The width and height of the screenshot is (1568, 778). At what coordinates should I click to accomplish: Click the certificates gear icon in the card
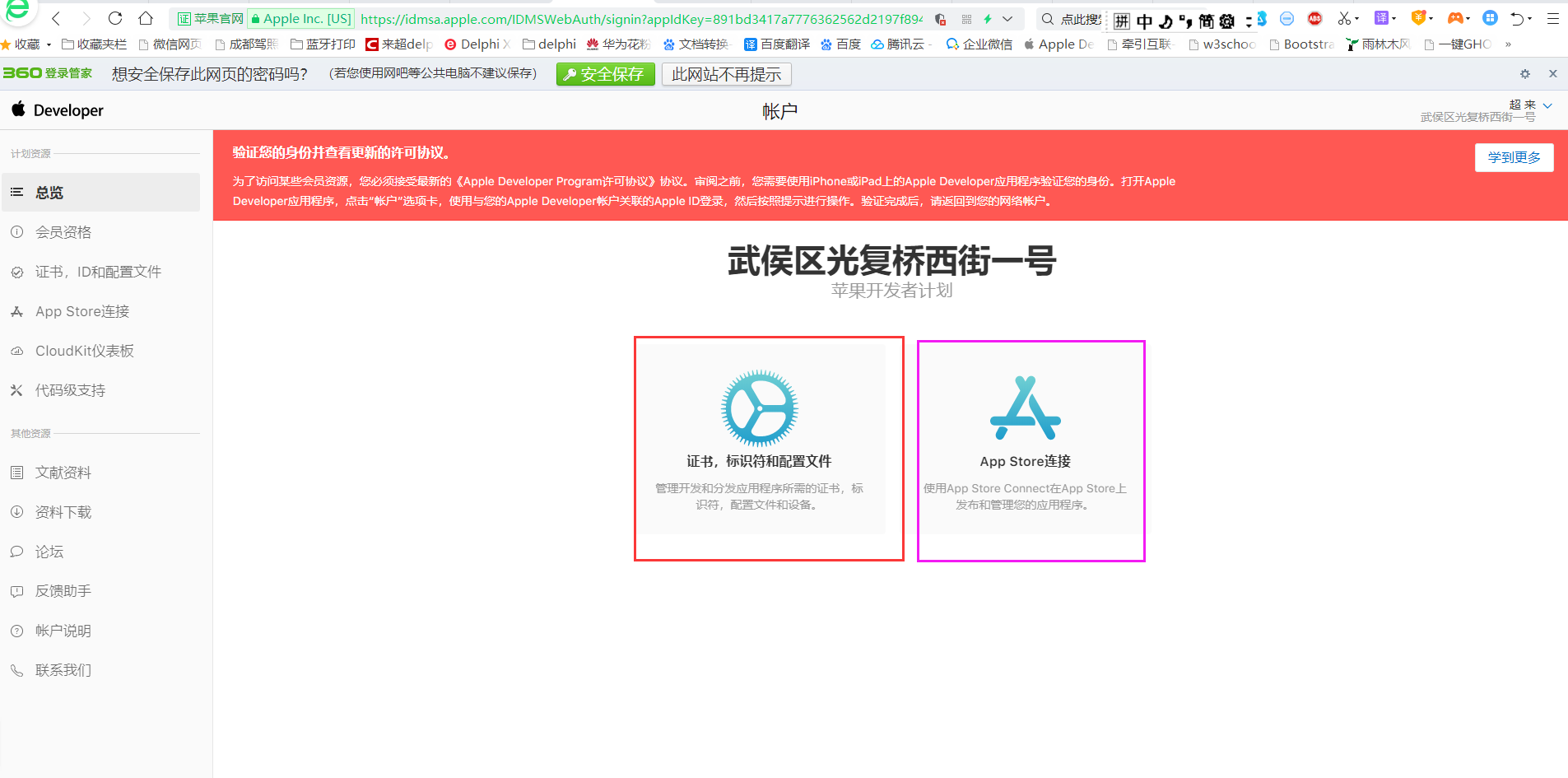click(x=759, y=408)
